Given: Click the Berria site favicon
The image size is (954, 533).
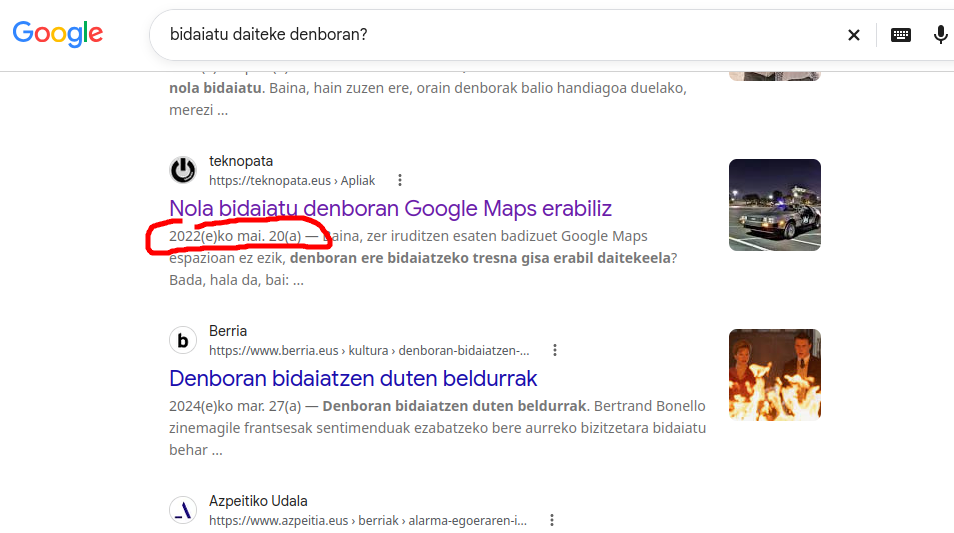Looking at the screenshot, I should pos(183,340).
